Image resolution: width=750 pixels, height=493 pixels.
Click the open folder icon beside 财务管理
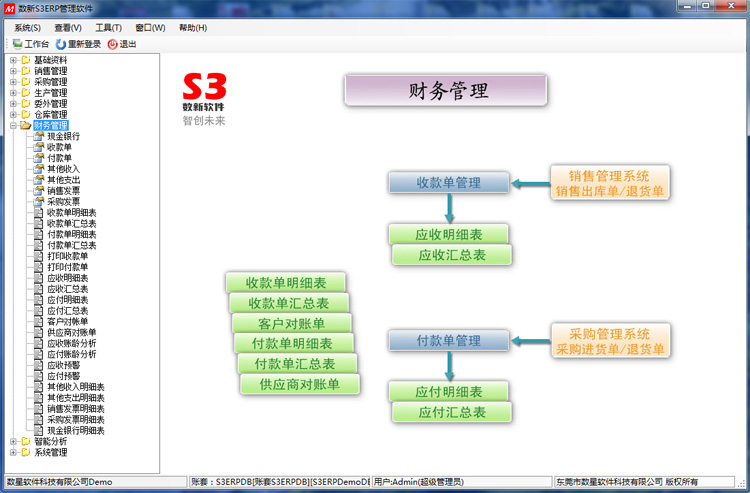pos(26,125)
